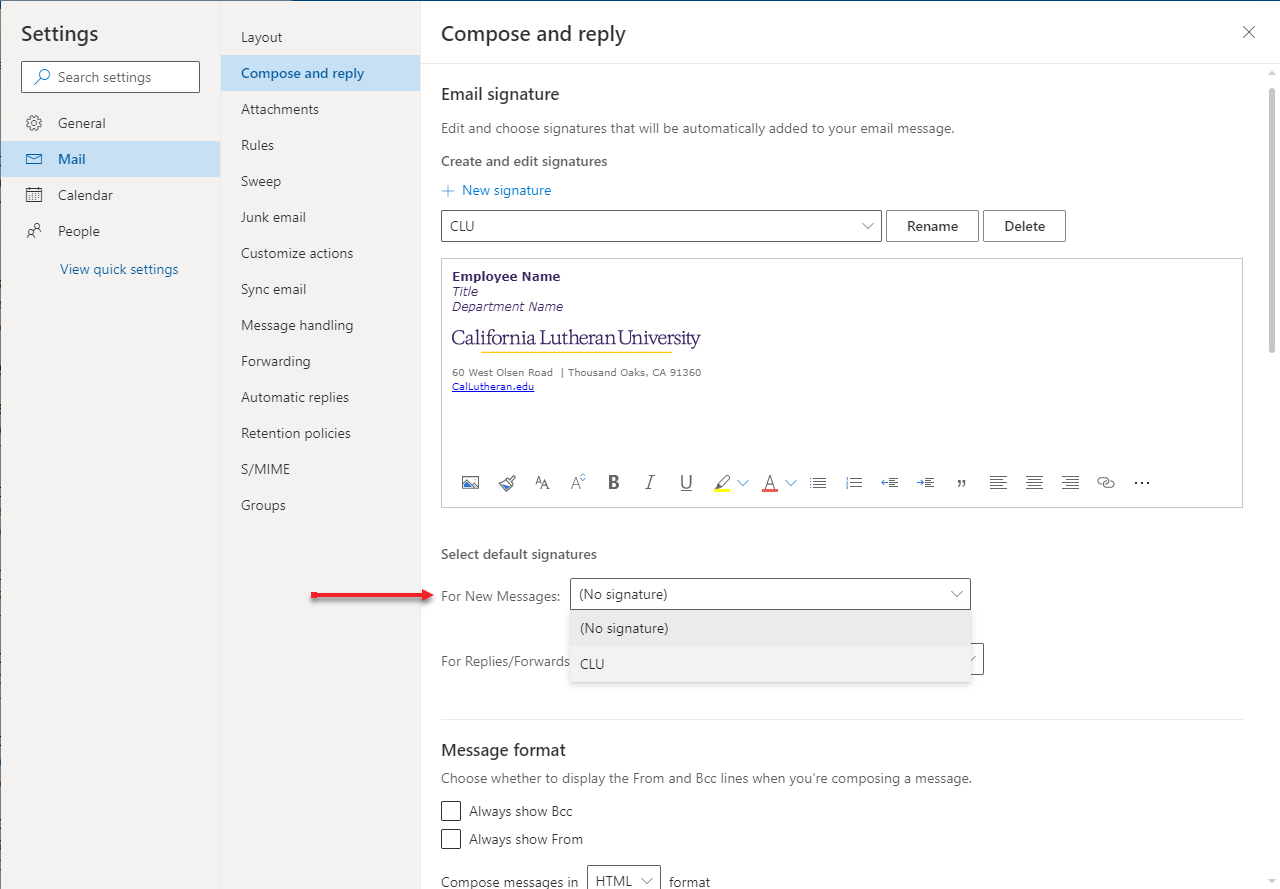Screen dimensions: 1280x889
Task: Click the General gear icon
Action: [34, 123]
